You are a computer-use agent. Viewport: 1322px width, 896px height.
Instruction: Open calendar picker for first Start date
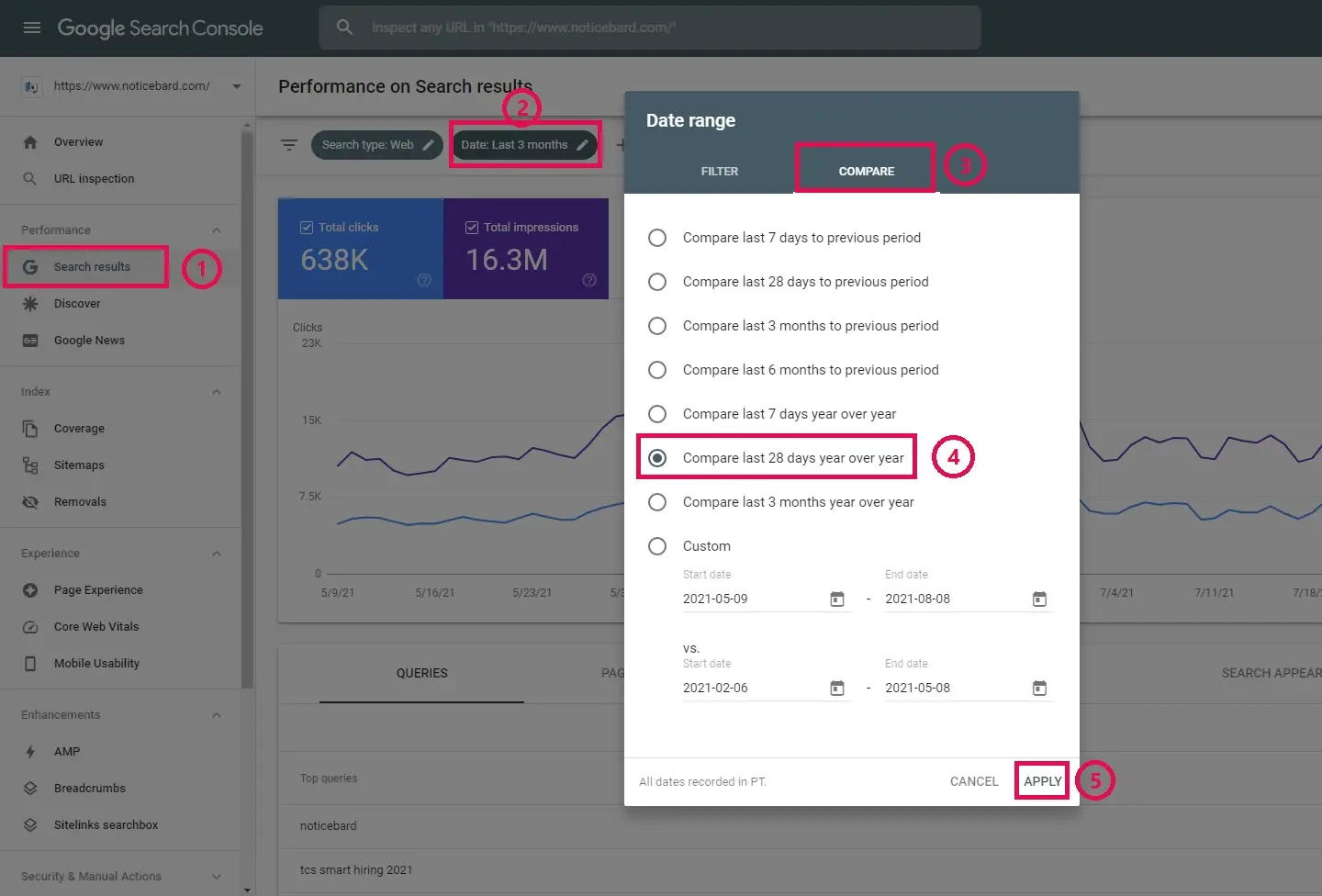point(836,599)
